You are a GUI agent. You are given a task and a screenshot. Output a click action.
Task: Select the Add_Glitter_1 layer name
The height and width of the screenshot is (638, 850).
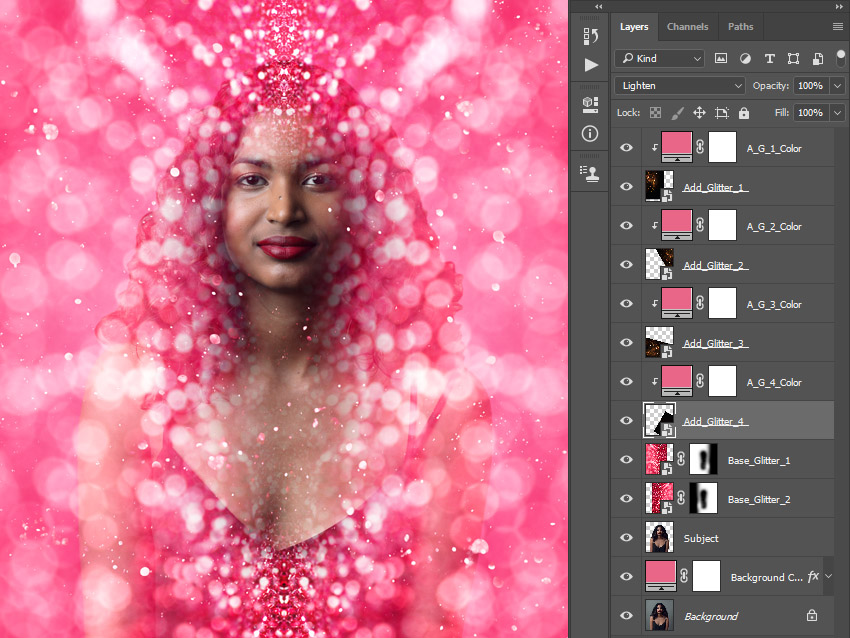(x=713, y=188)
